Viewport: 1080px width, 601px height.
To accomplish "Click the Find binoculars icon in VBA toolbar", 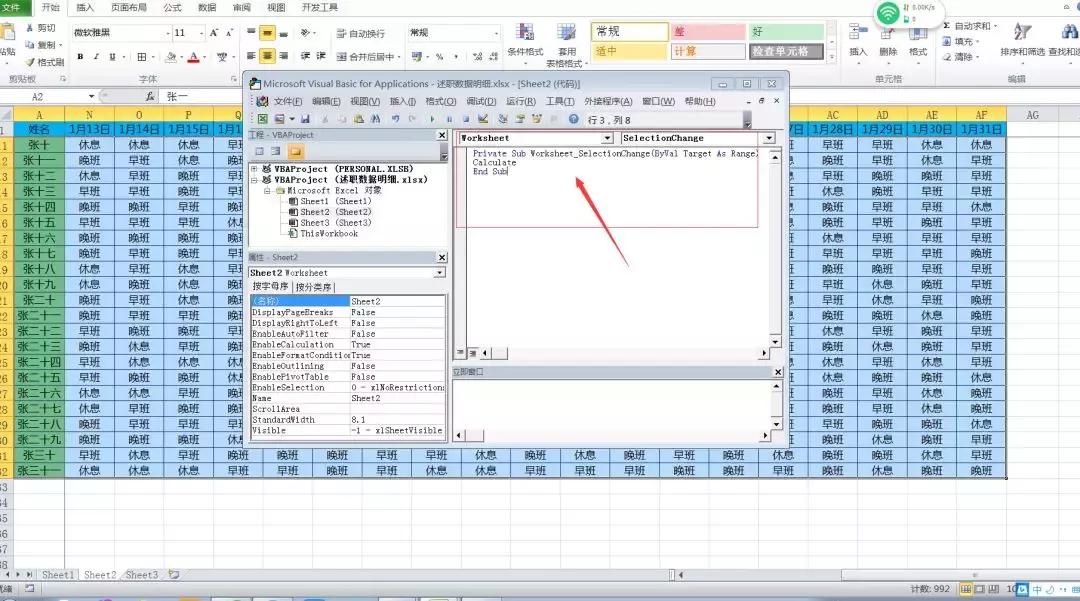I will point(374,119).
